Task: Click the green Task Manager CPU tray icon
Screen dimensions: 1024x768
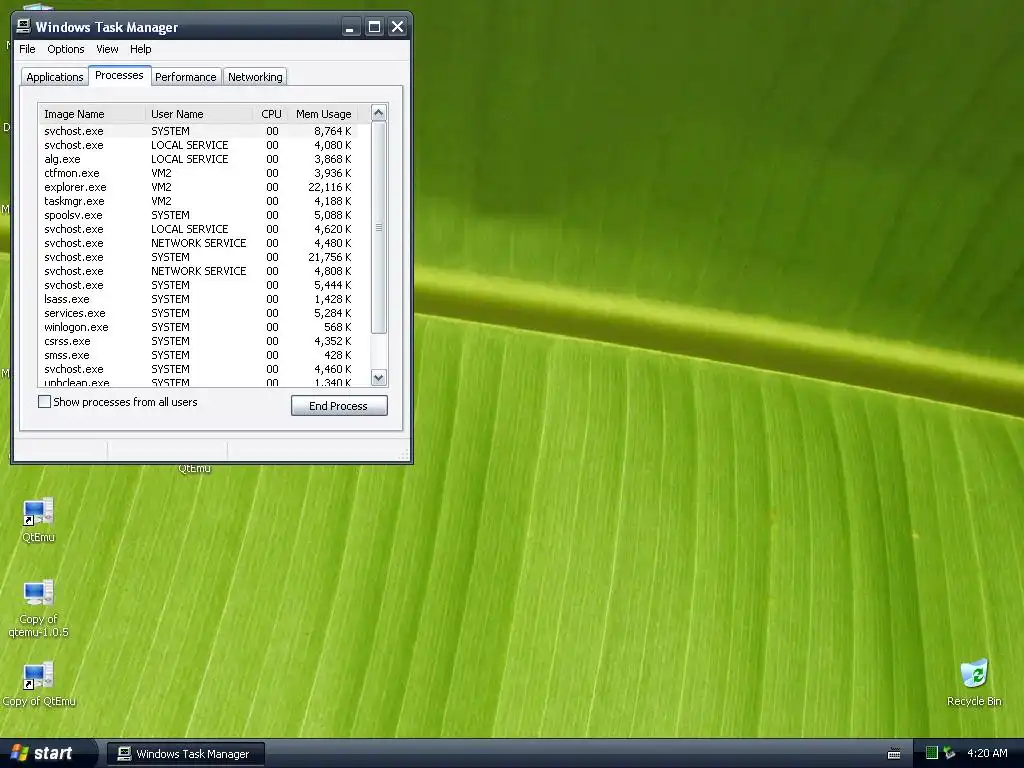Action: click(932, 753)
